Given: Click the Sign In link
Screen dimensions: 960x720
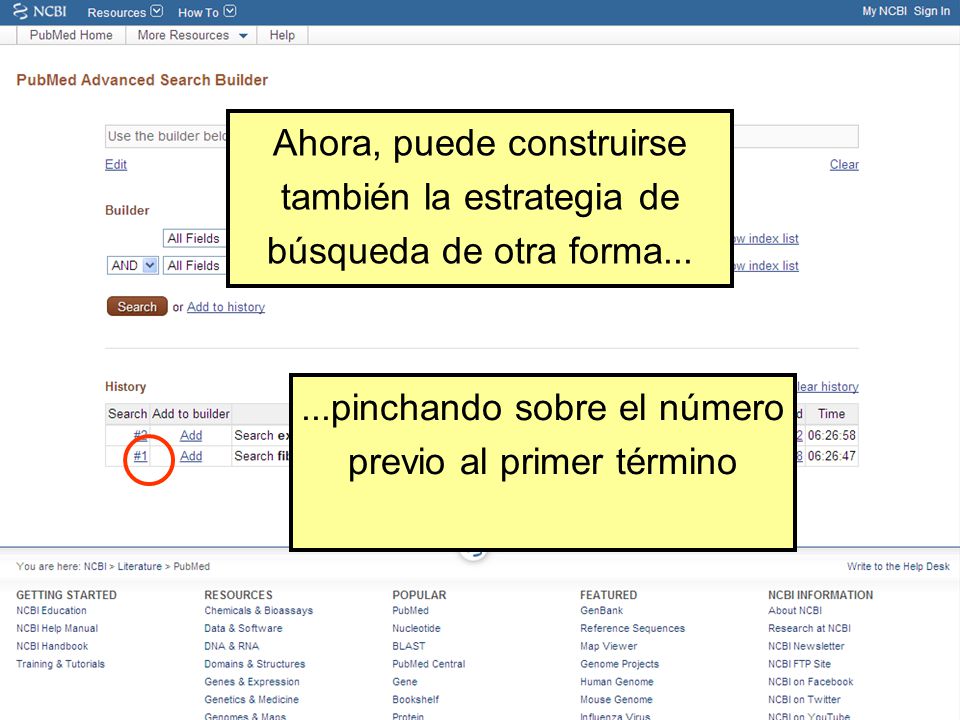Looking at the screenshot, I should (x=931, y=11).
